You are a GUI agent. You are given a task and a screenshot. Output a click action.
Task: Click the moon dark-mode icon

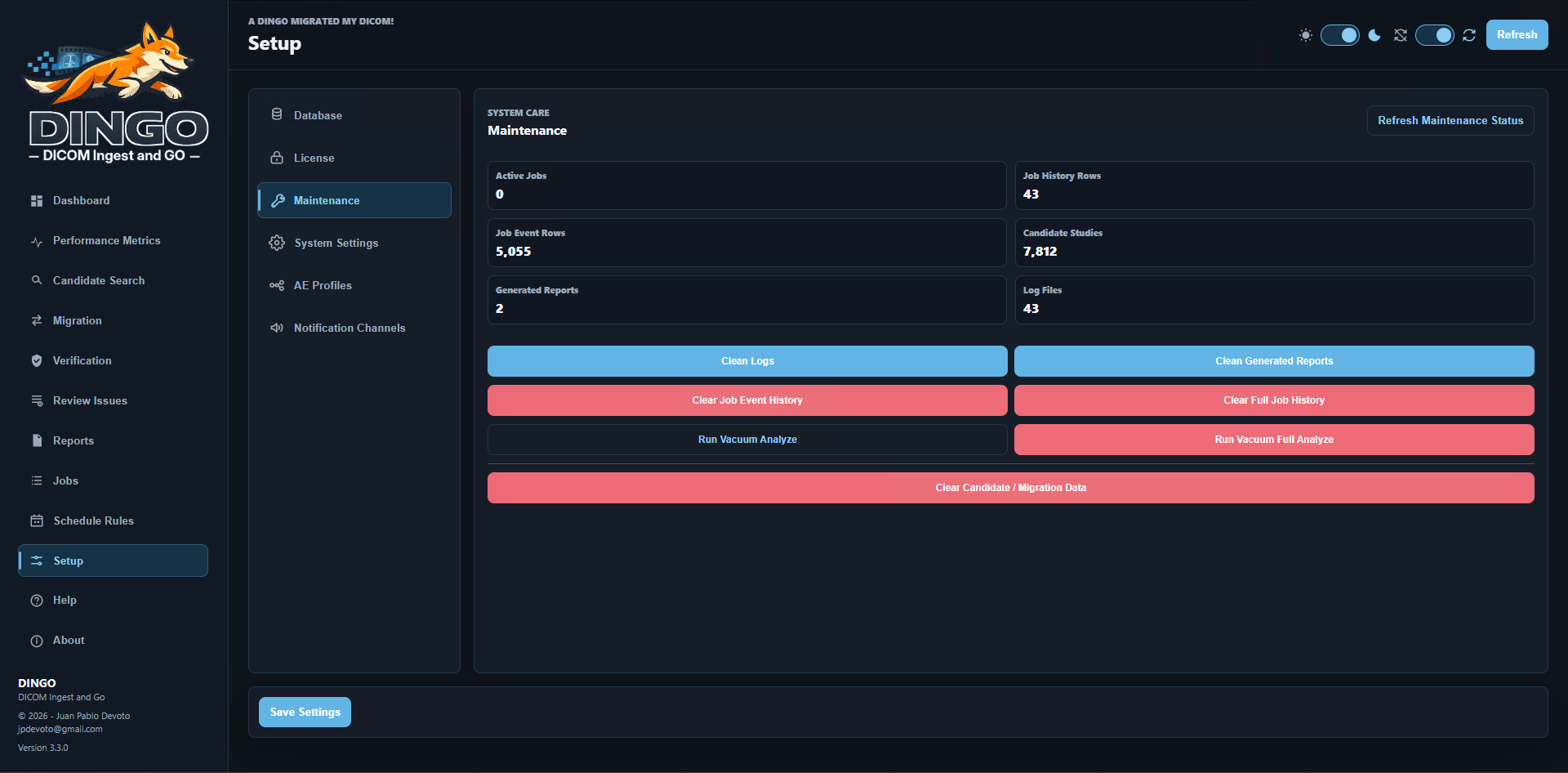point(1374,35)
